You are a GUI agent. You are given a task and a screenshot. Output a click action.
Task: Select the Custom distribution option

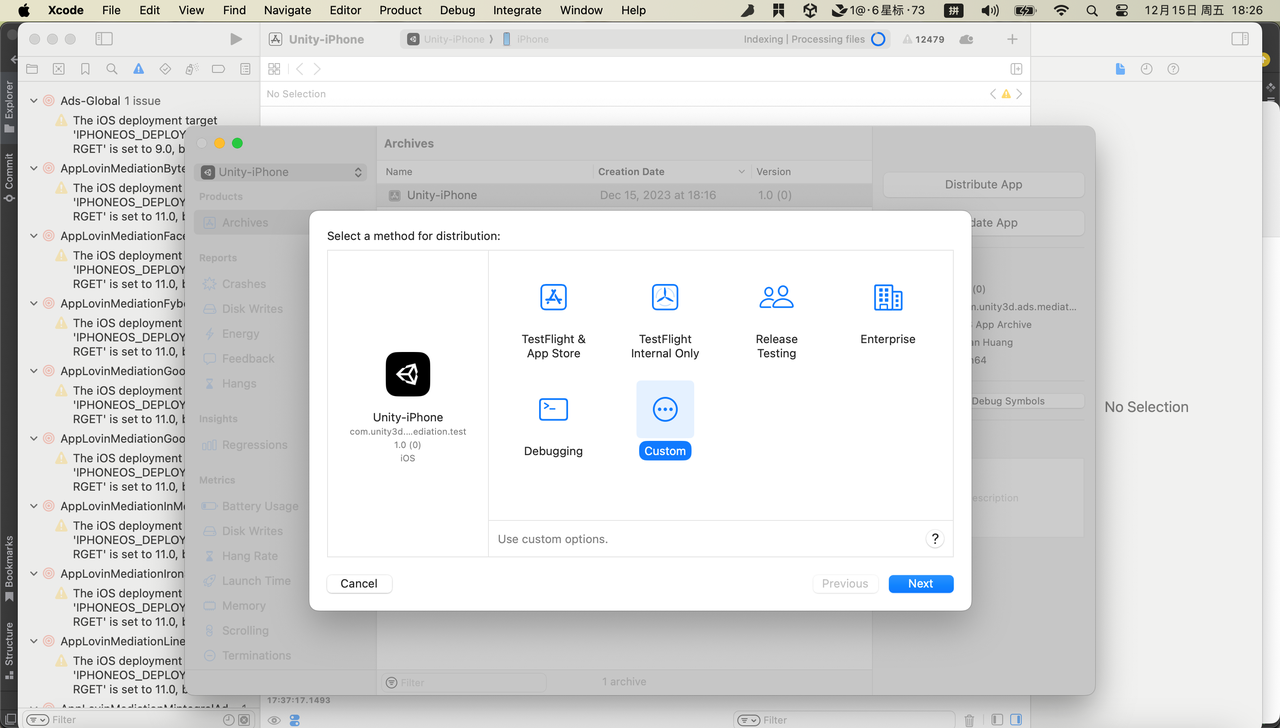tap(665, 421)
